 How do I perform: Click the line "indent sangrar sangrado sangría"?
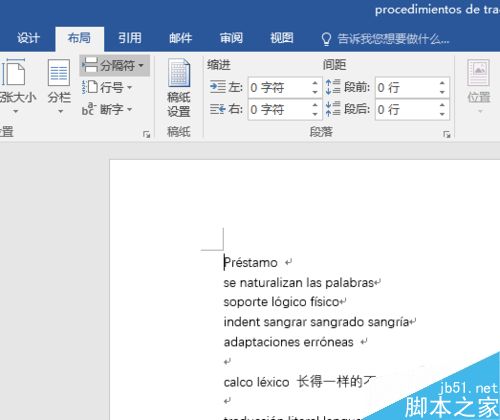[x=316, y=322]
